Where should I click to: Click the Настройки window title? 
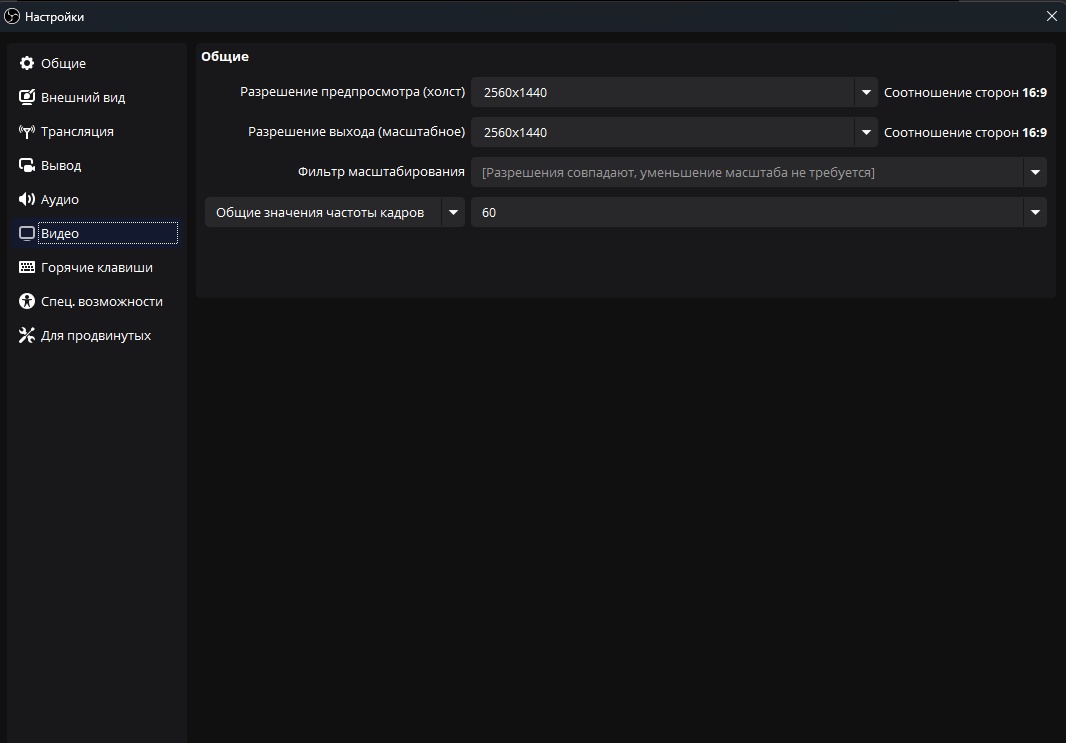(54, 17)
